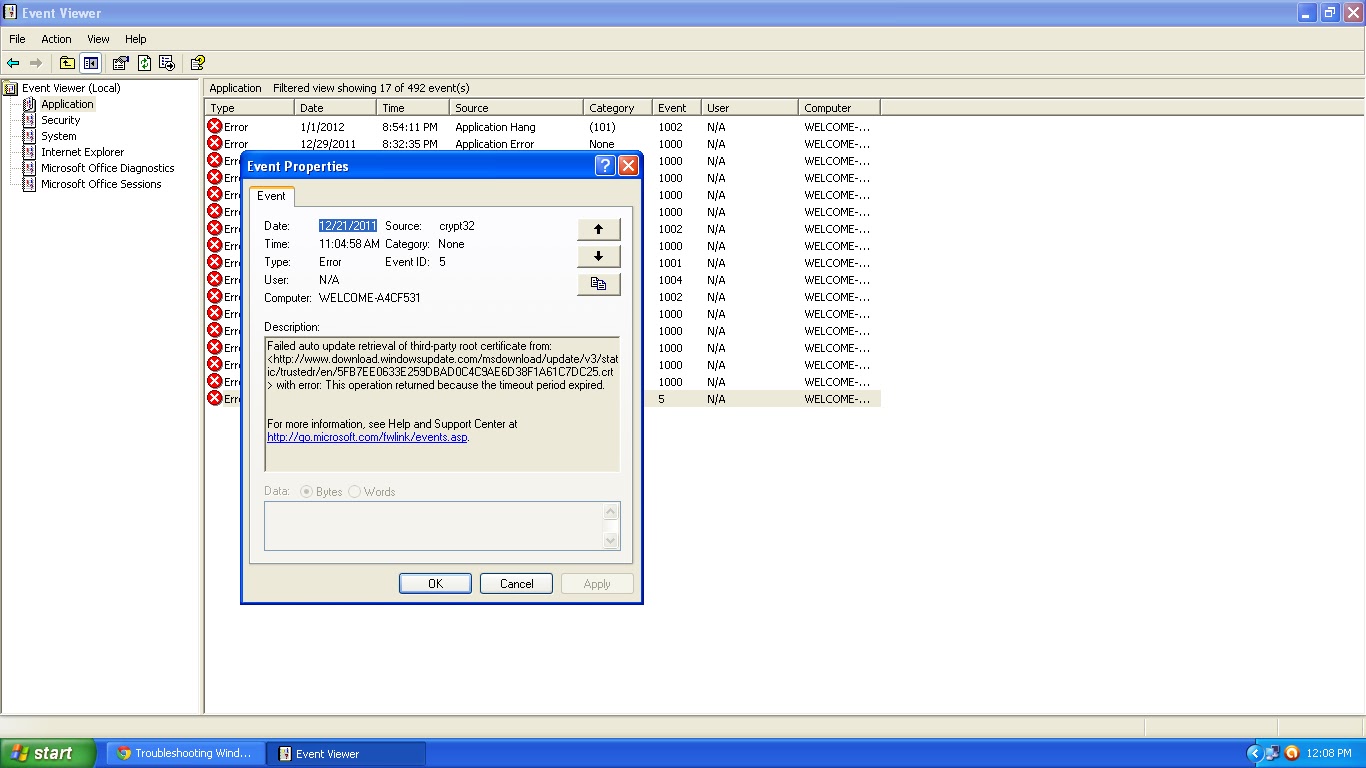Sort the event list by Computer column
Viewport: 1366px width, 768px height.
point(840,108)
